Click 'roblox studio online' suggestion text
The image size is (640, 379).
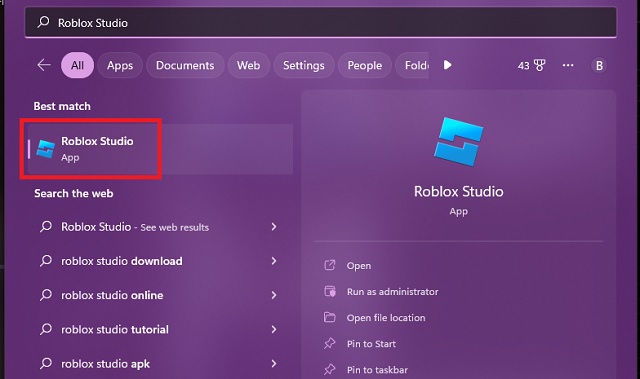pos(112,295)
